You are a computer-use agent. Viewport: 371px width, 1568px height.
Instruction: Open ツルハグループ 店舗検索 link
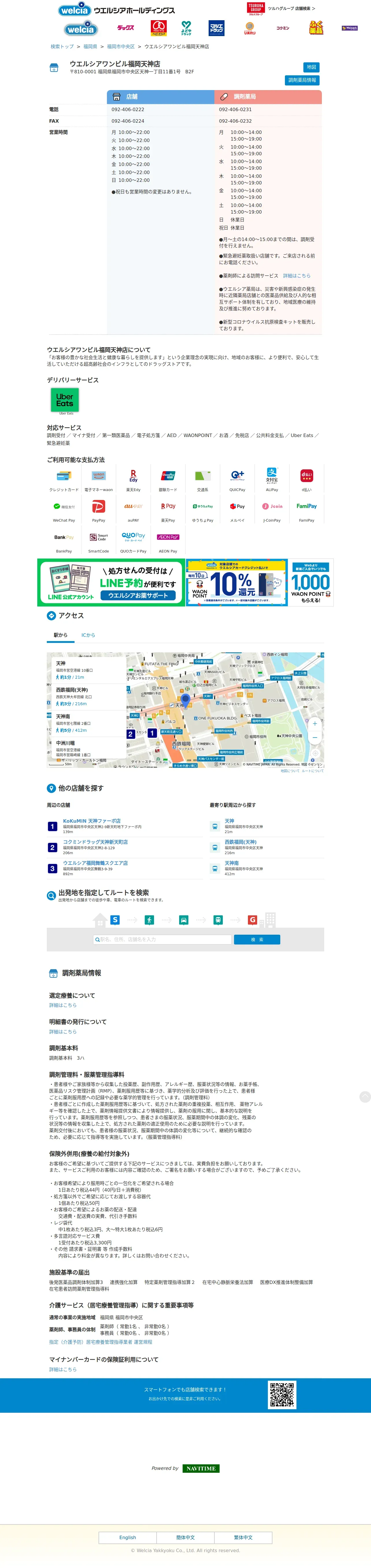point(291,9)
